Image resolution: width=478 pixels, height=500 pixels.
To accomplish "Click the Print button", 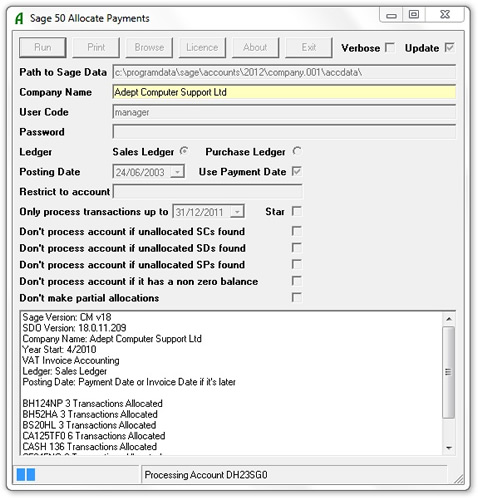I will pos(96,47).
